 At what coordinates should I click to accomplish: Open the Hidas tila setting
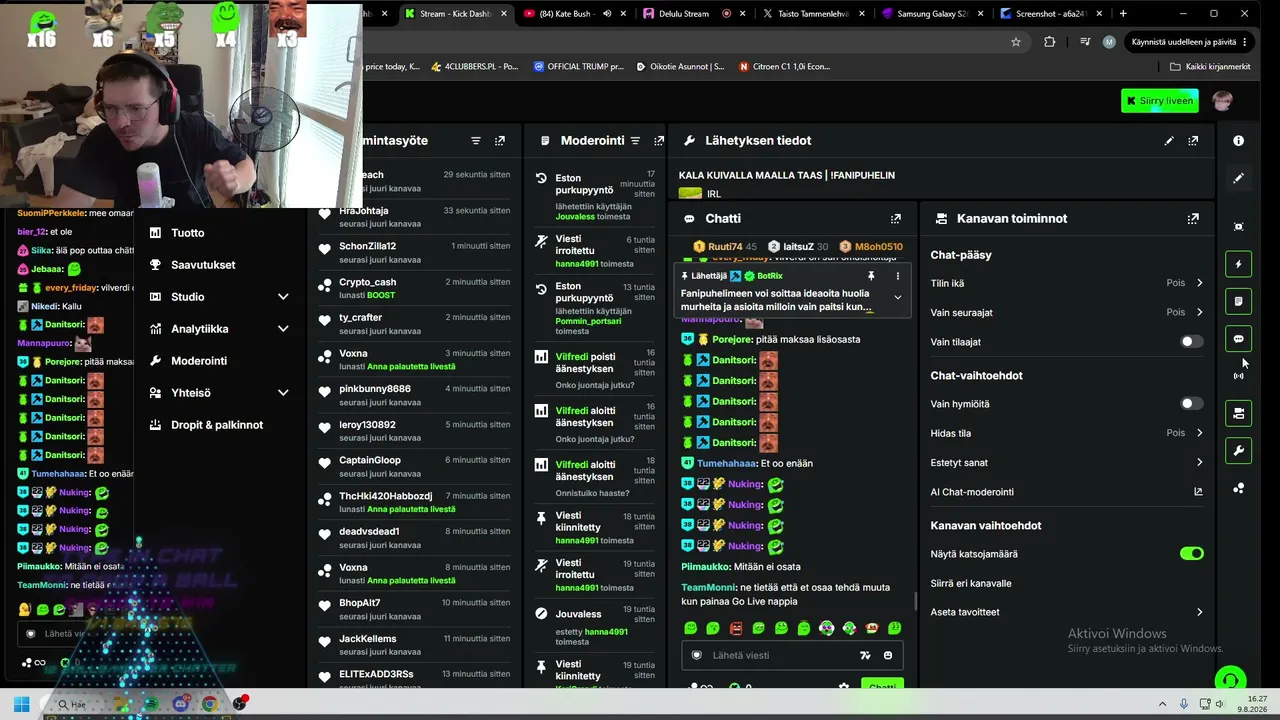tap(1067, 433)
